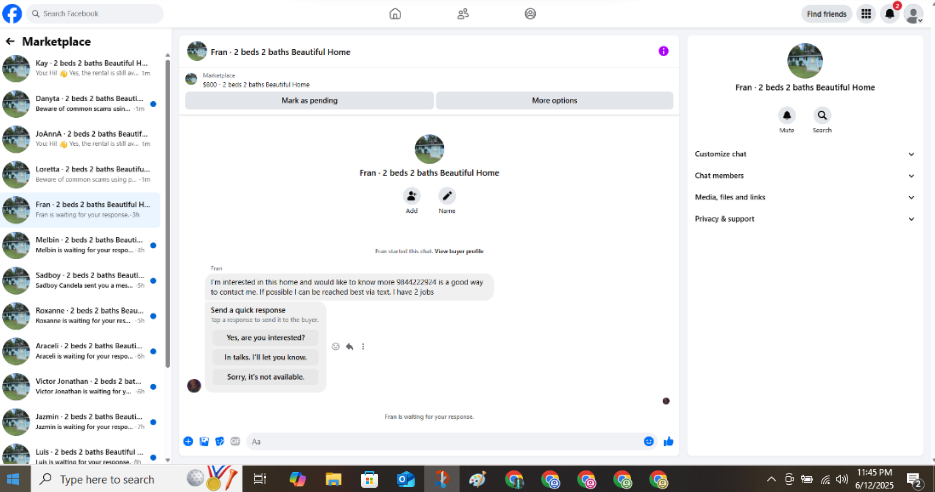Open Jazmin's conversation in the list
The height and width of the screenshot is (492, 935).
coord(81,422)
